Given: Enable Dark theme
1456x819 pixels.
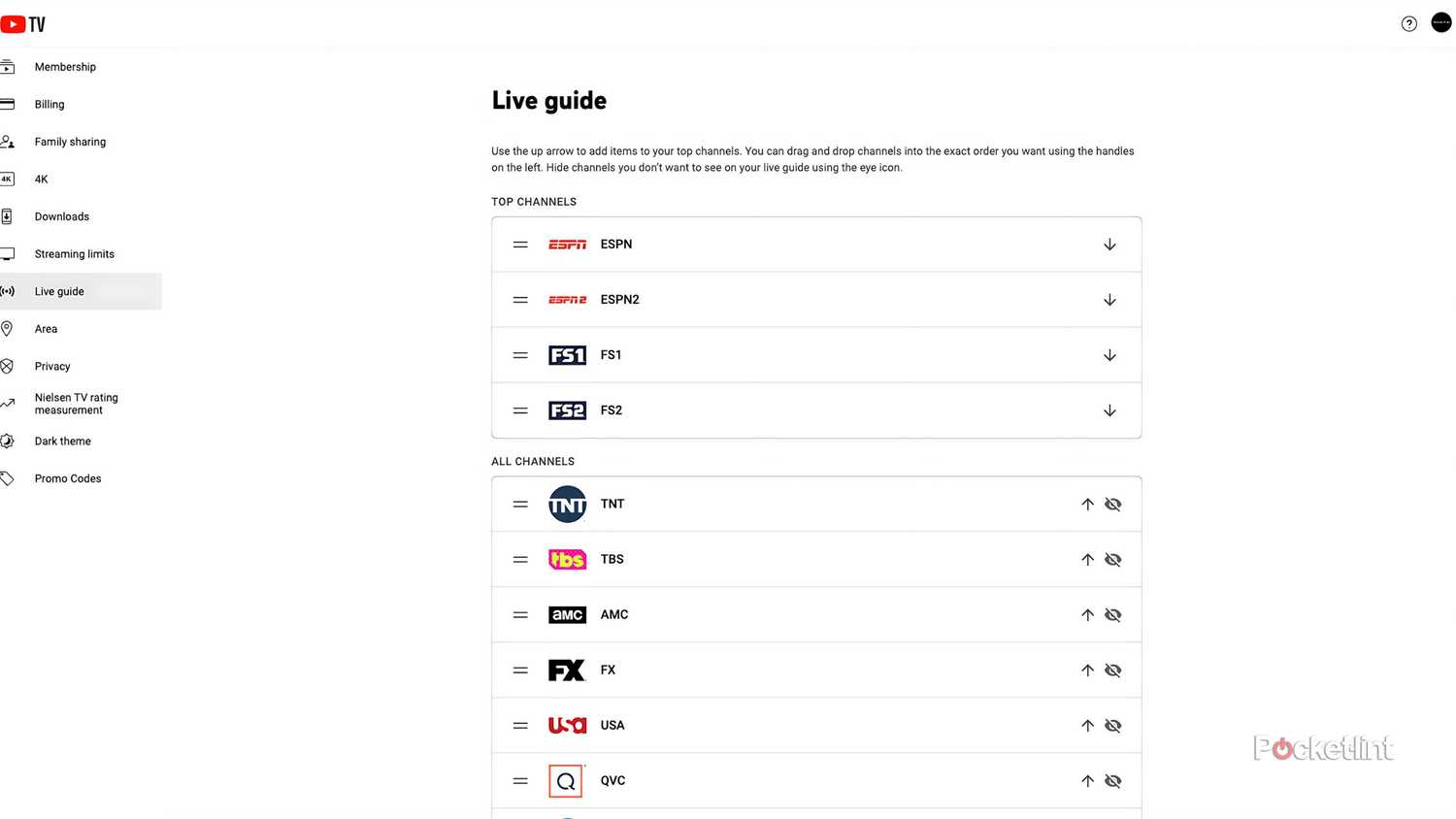Looking at the screenshot, I should click(62, 441).
